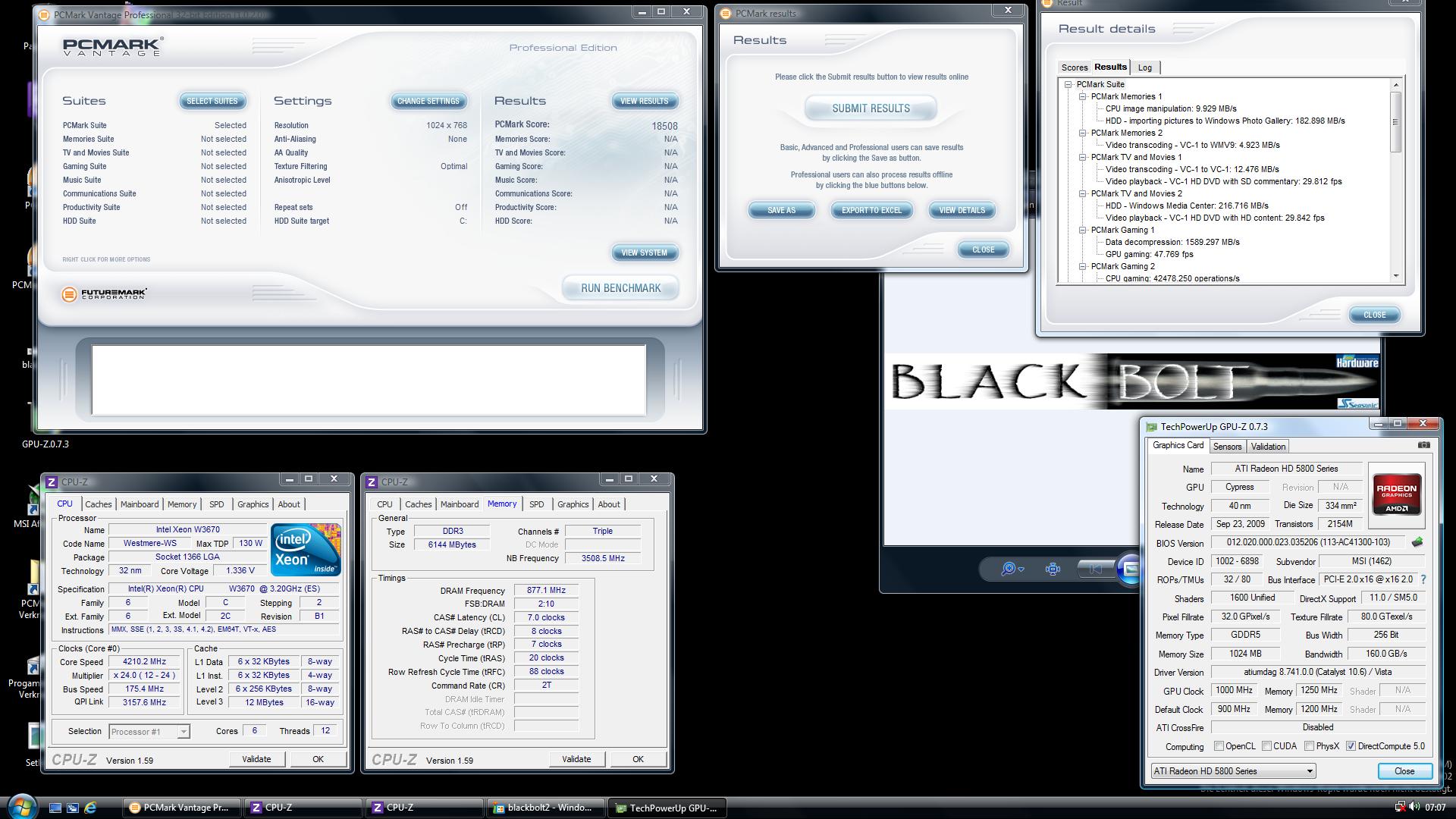Open the Windows Start orb
The image size is (1456, 819).
click(20, 805)
